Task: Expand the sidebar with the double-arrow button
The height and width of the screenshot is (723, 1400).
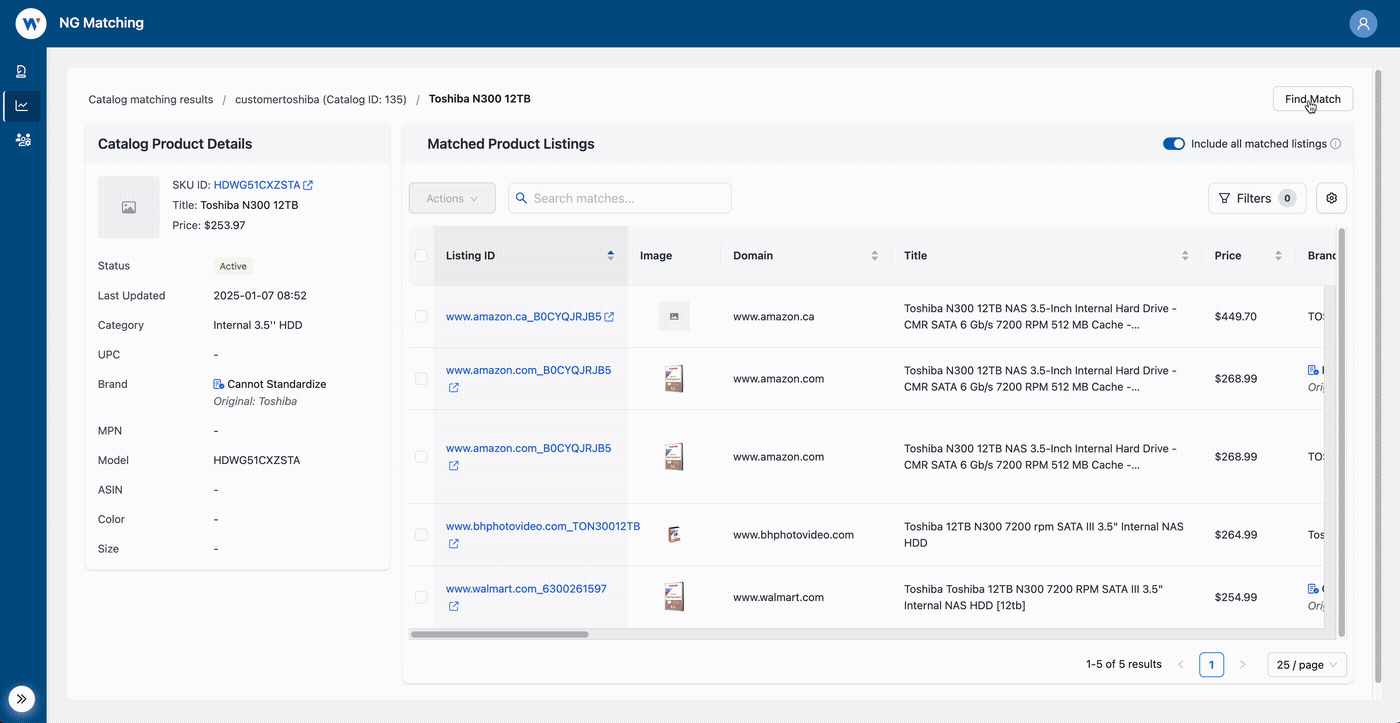Action: pos(22,699)
